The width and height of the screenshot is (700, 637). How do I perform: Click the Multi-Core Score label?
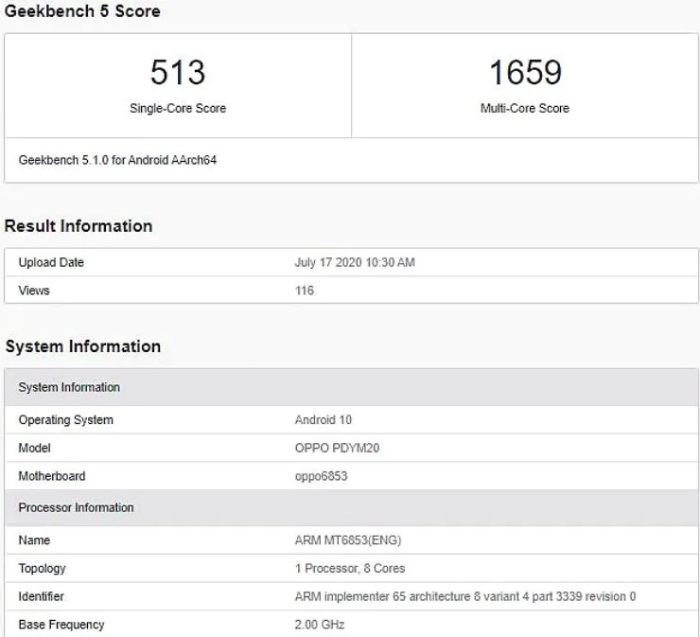(525, 108)
